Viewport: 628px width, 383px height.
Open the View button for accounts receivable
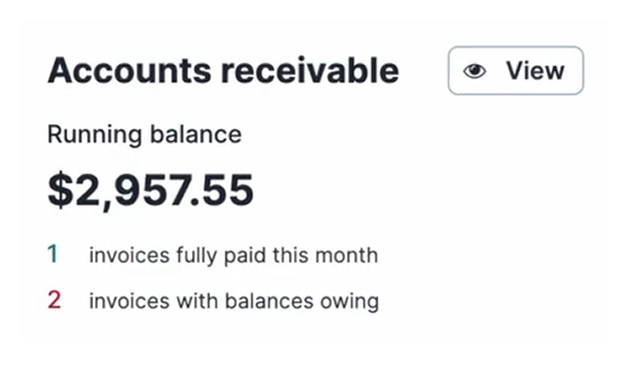tap(515, 71)
